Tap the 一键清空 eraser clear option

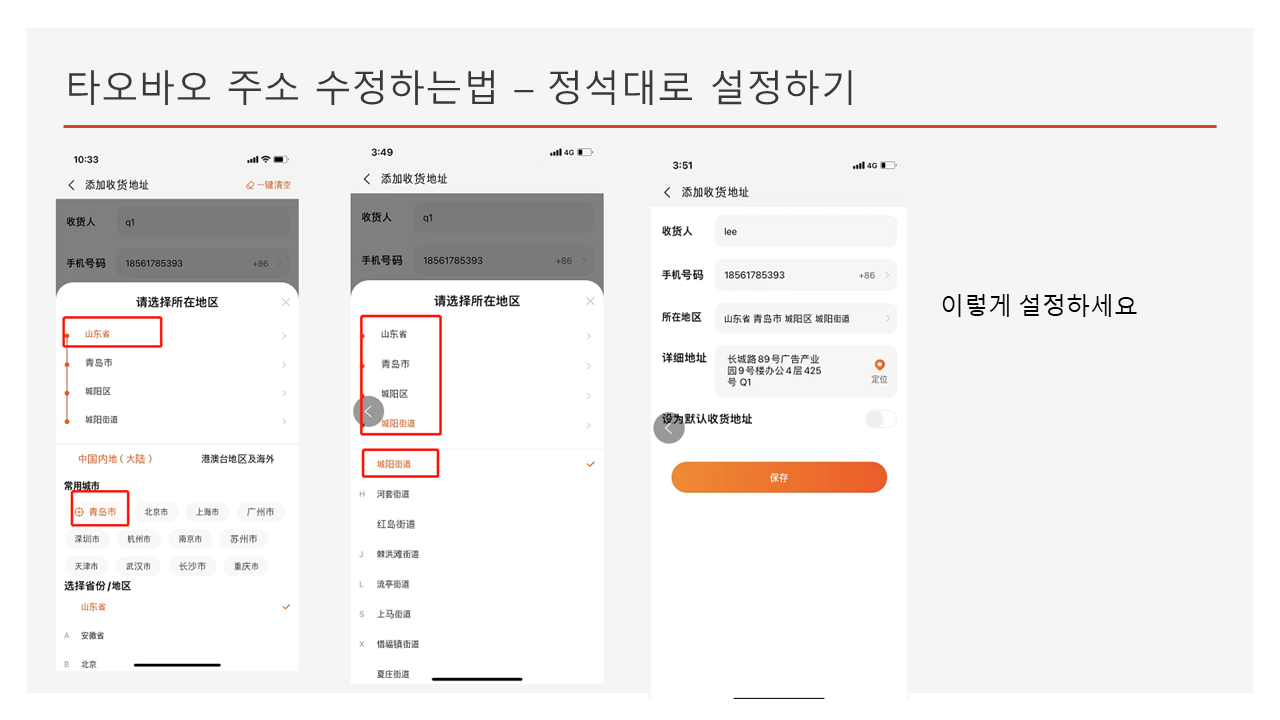[268, 185]
